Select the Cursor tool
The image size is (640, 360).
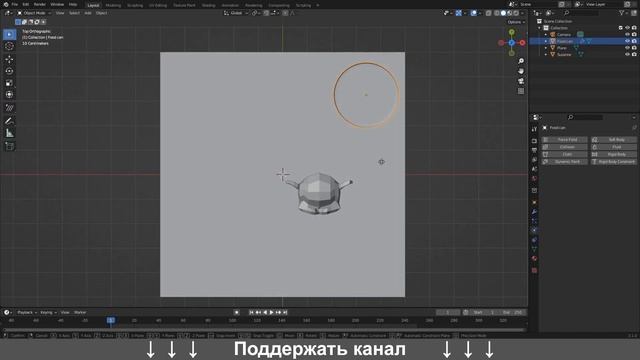9,46
